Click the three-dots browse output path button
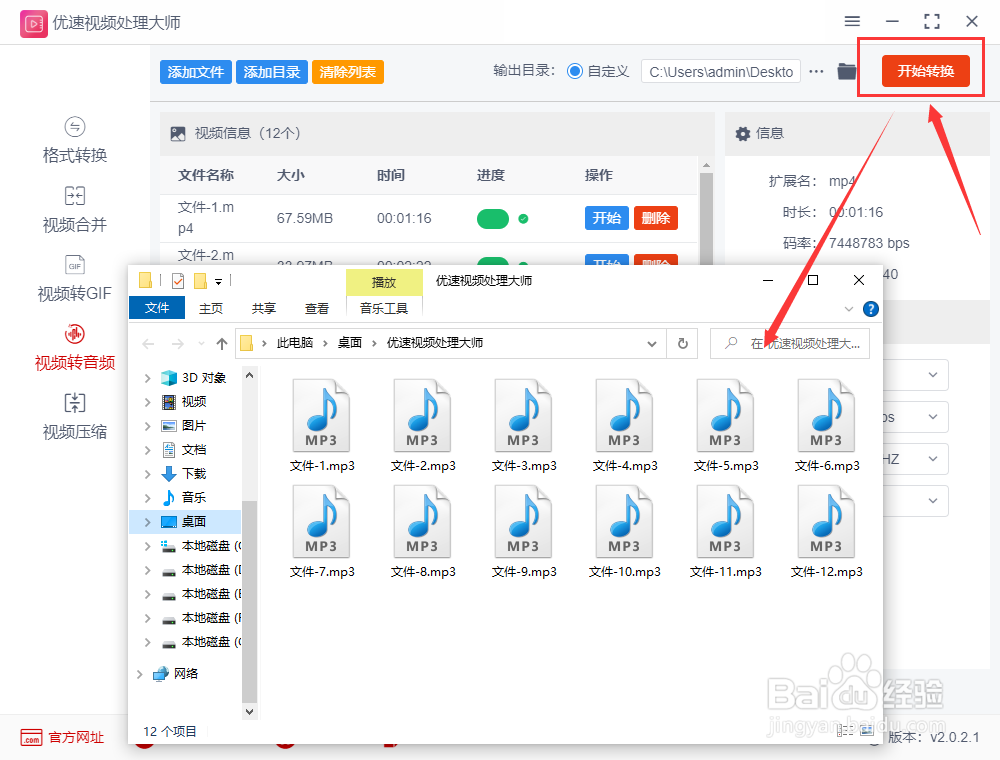This screenshot has height=760, width=1000. [x=816, y=71]
